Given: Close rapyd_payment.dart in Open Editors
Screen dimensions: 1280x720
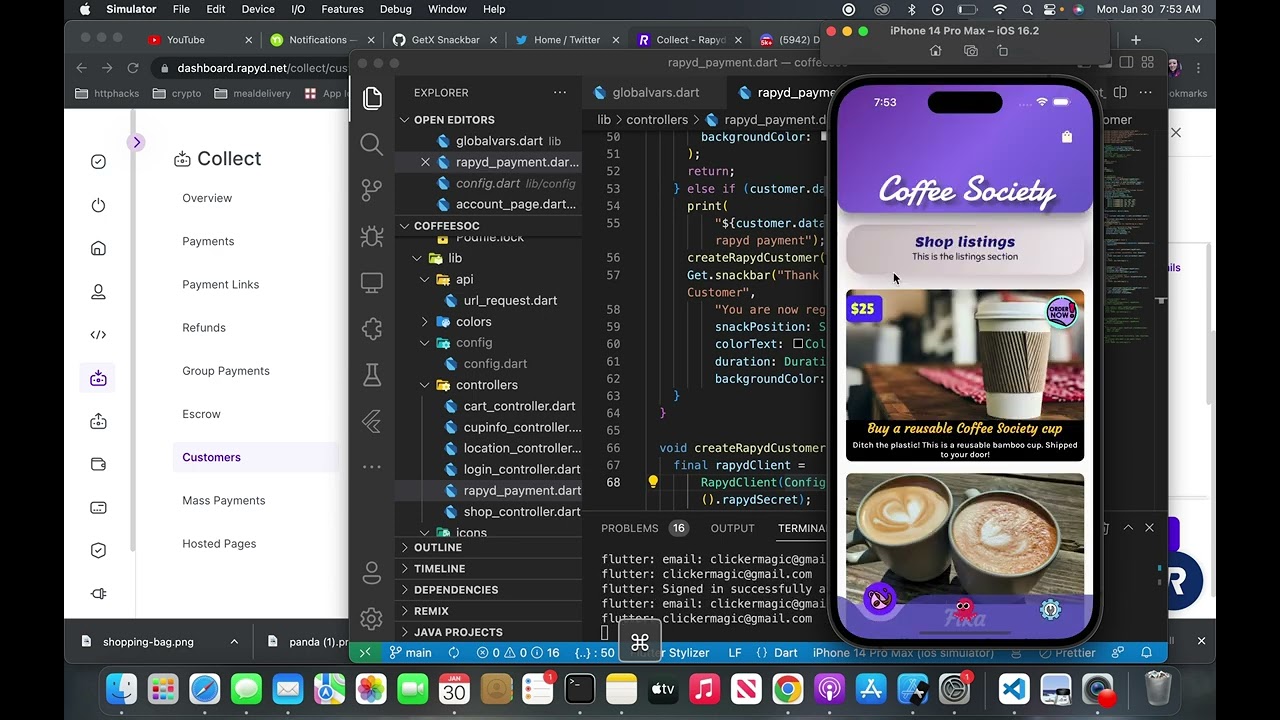Looking at the screenshot, I should click(425, 162).
